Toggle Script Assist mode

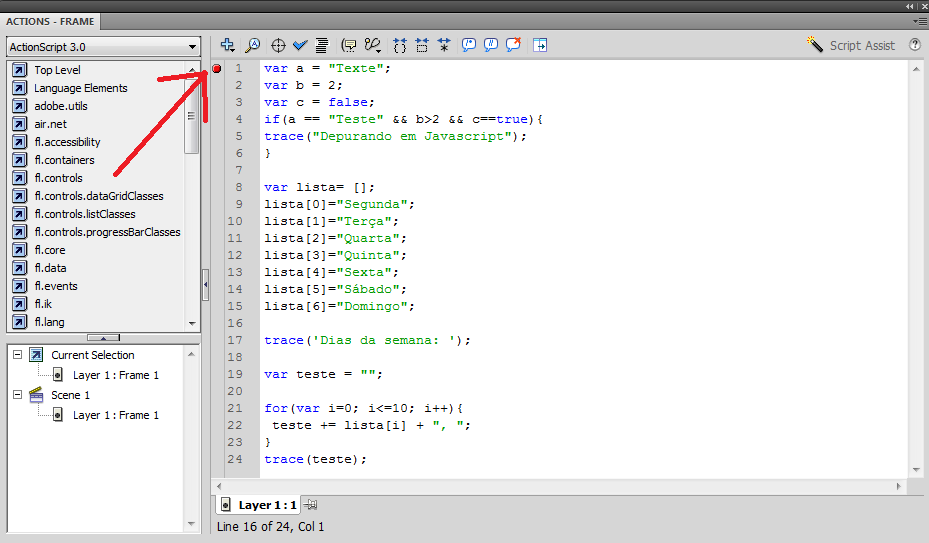(850, 45)
